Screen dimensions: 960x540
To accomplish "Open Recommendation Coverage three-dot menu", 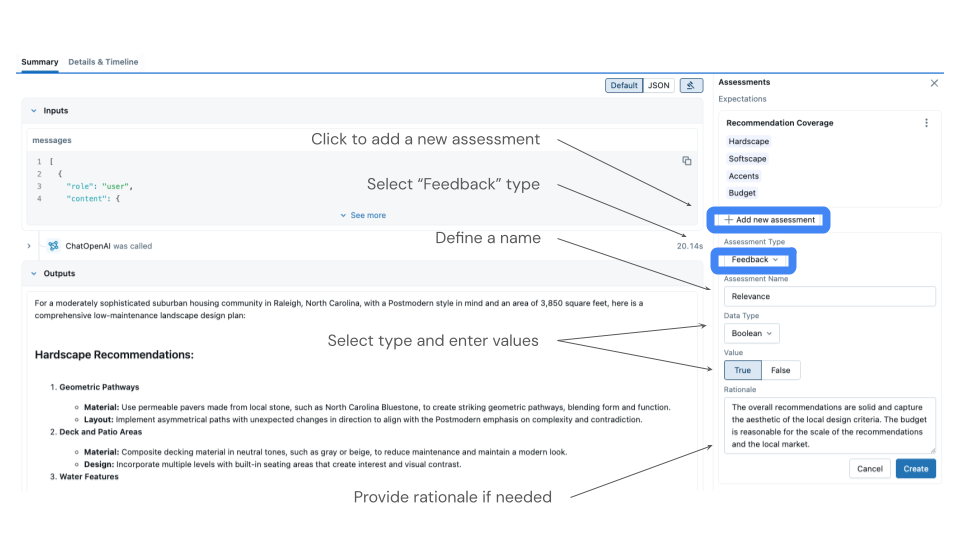I will (926, 123).
